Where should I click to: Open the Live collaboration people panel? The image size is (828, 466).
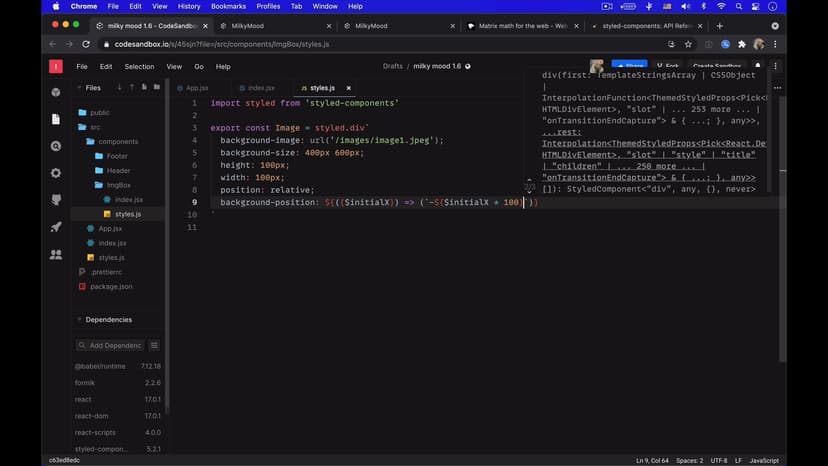click(56, 254)
